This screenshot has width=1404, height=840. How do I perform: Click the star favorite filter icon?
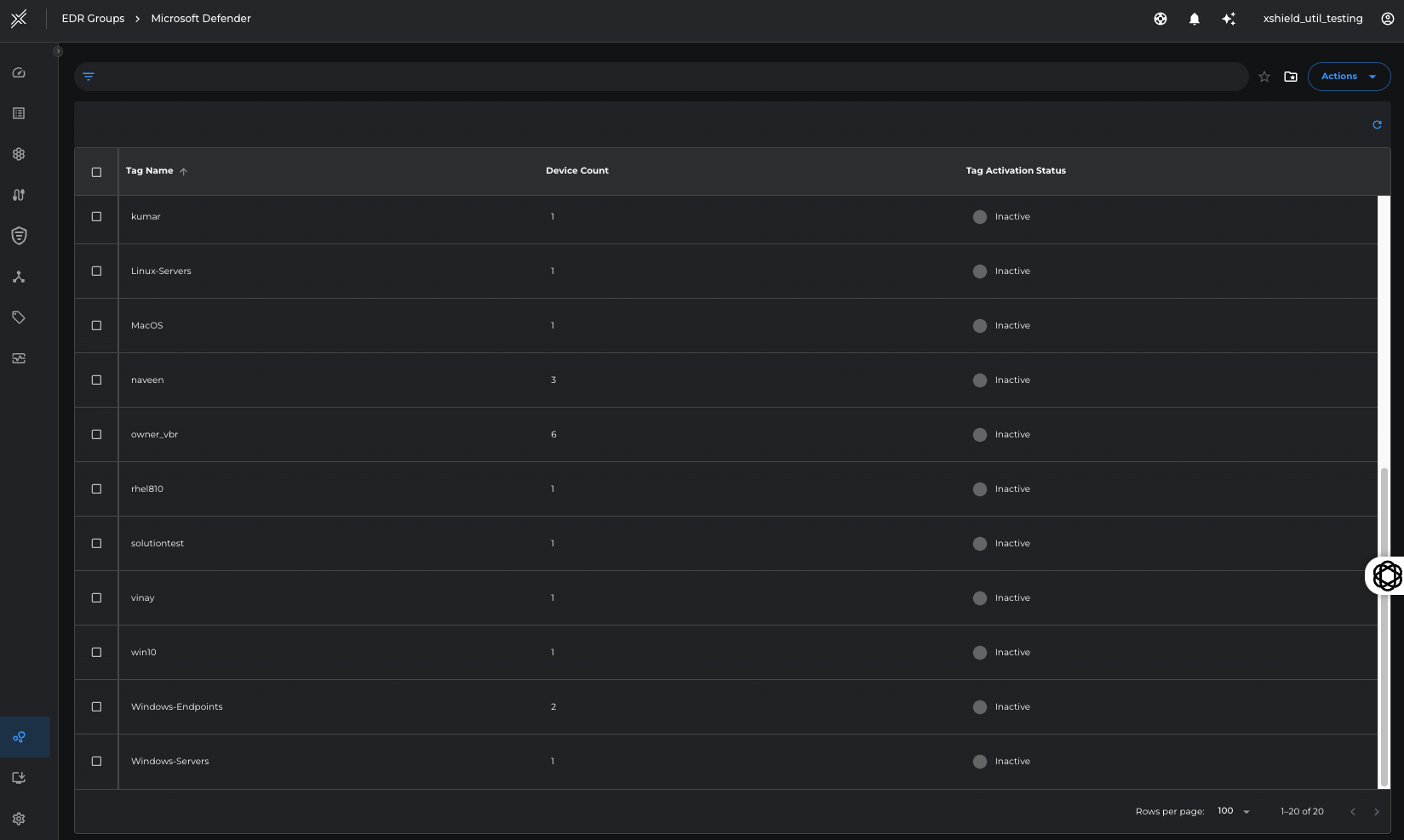(x=1264, y=77)
